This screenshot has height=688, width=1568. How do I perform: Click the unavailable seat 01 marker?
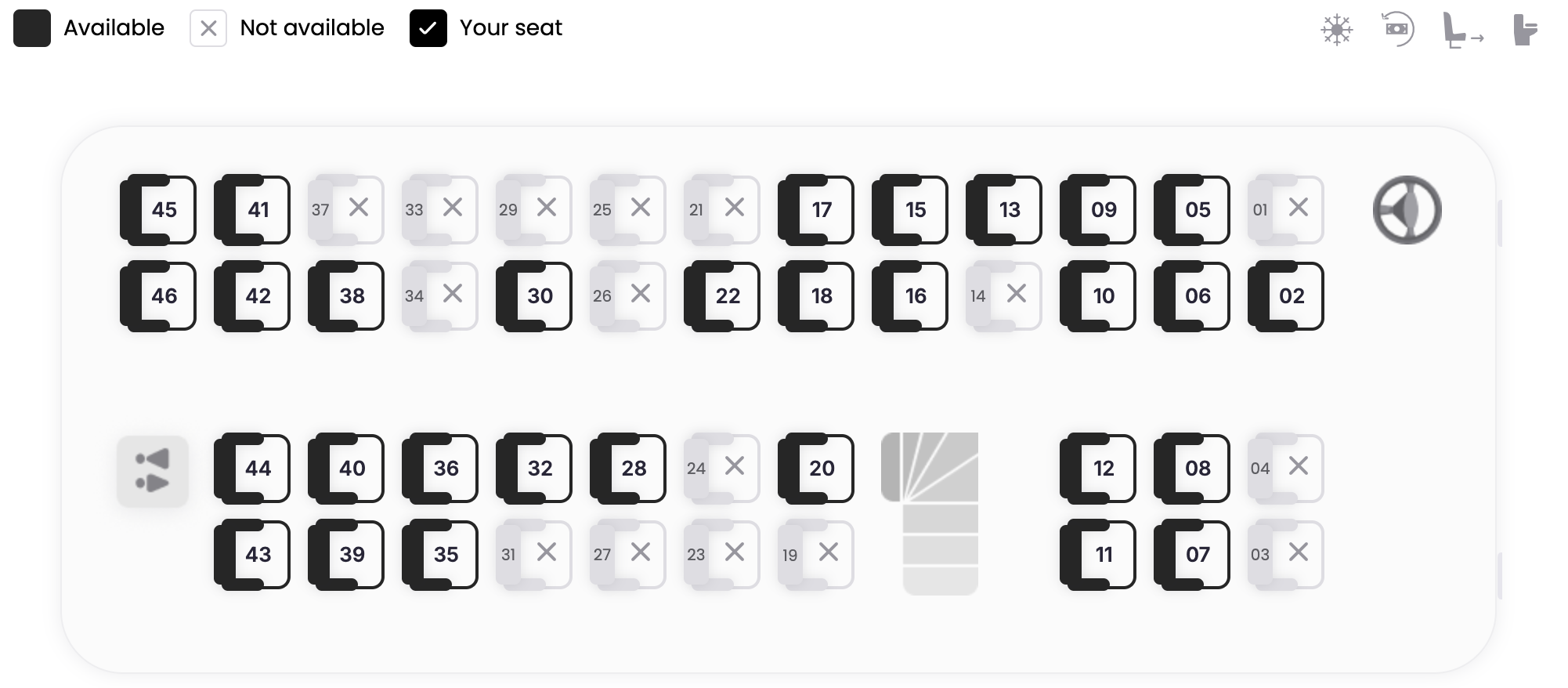tap(1285, 209)
